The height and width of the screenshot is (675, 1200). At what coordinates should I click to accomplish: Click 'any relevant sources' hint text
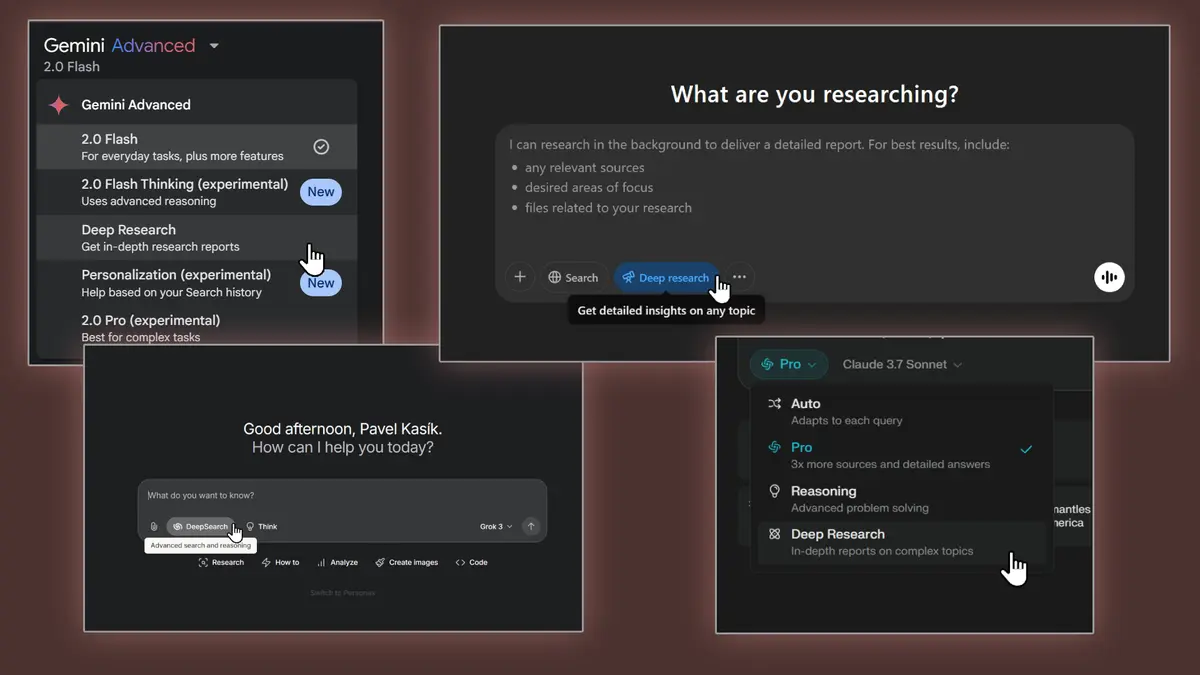(x=585, y=168)
